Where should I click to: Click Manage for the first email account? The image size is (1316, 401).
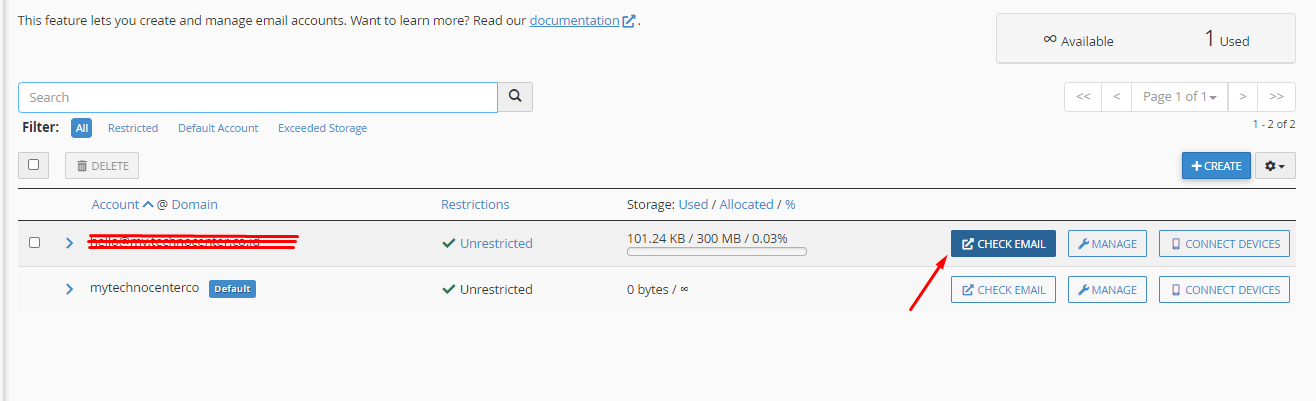point(1107,244)
